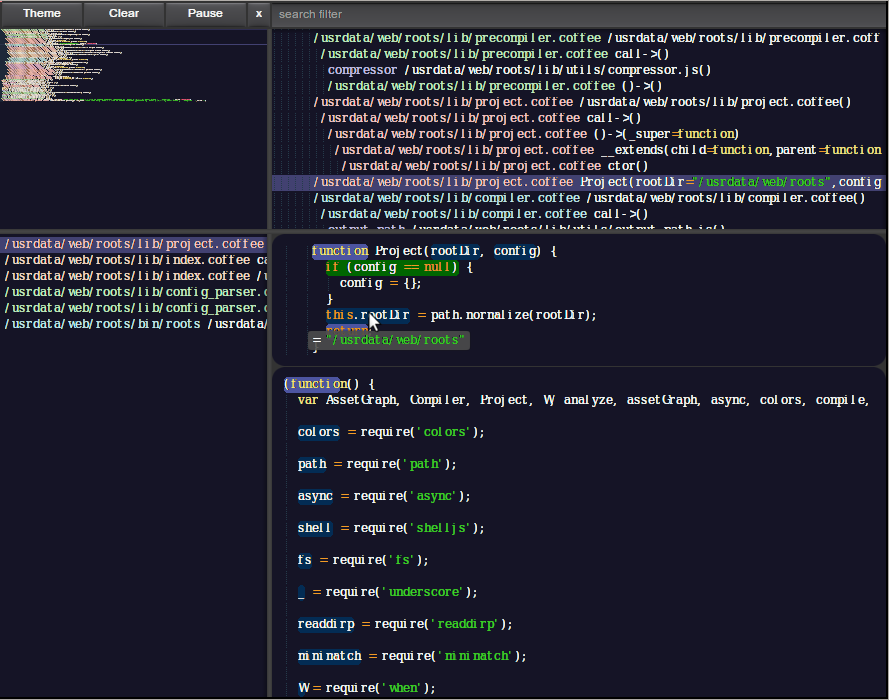
Task: Select the highlighted Project(rootDir=...) trace line
Action: (578, 183)
